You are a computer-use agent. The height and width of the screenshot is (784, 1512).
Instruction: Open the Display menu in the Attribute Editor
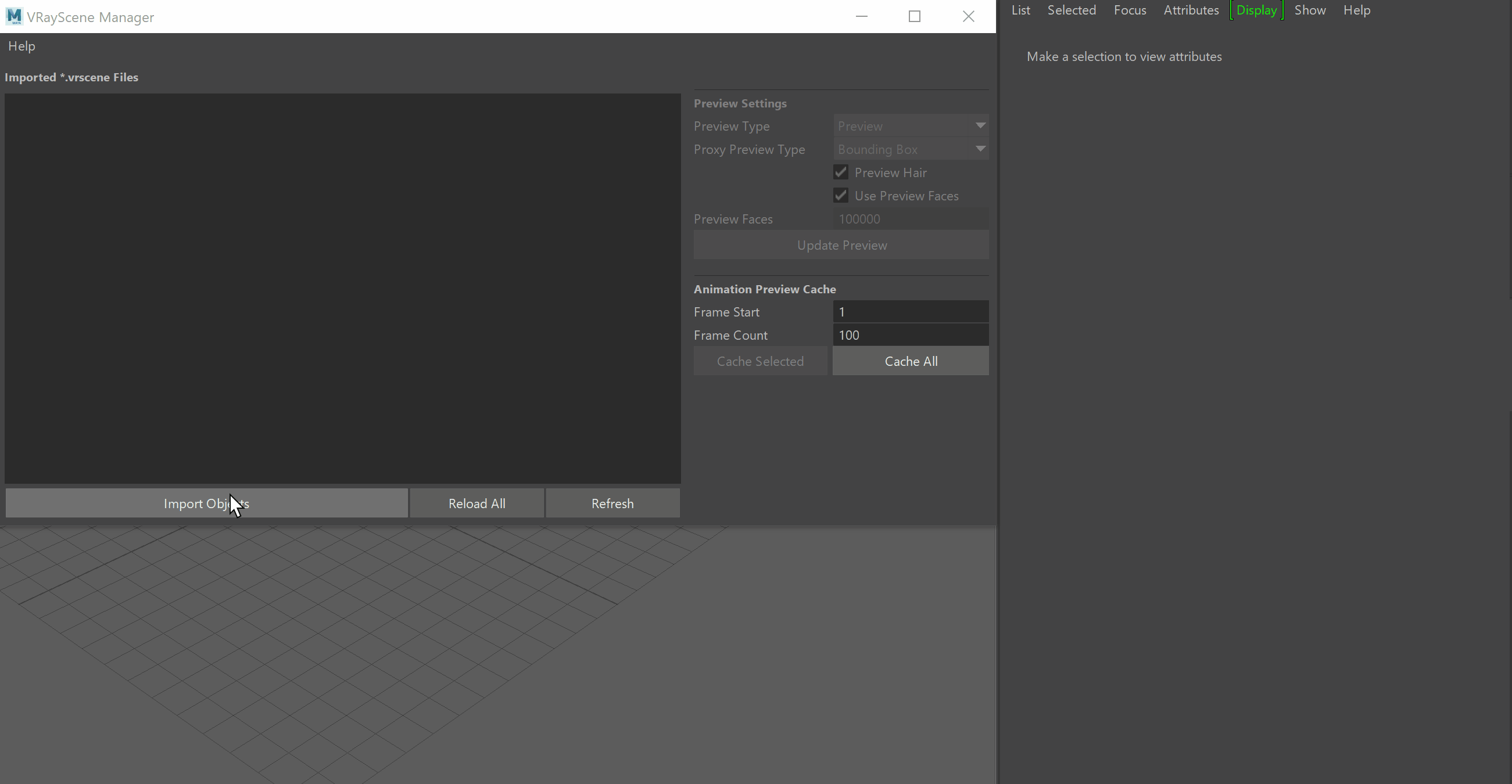pos(1257,10)
